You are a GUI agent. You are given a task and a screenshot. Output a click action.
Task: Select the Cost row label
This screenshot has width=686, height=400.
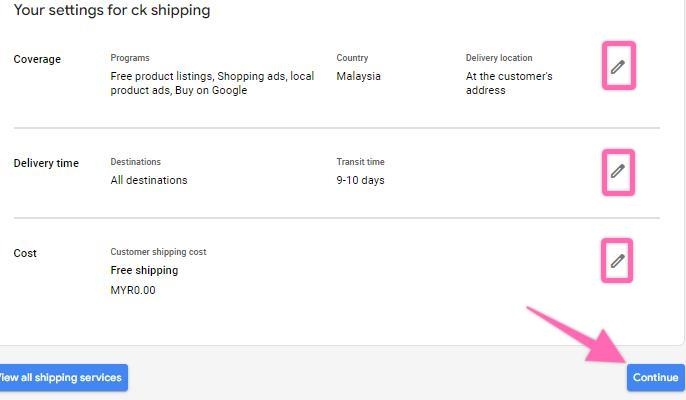pyautogui.click(x=25, y=253)
